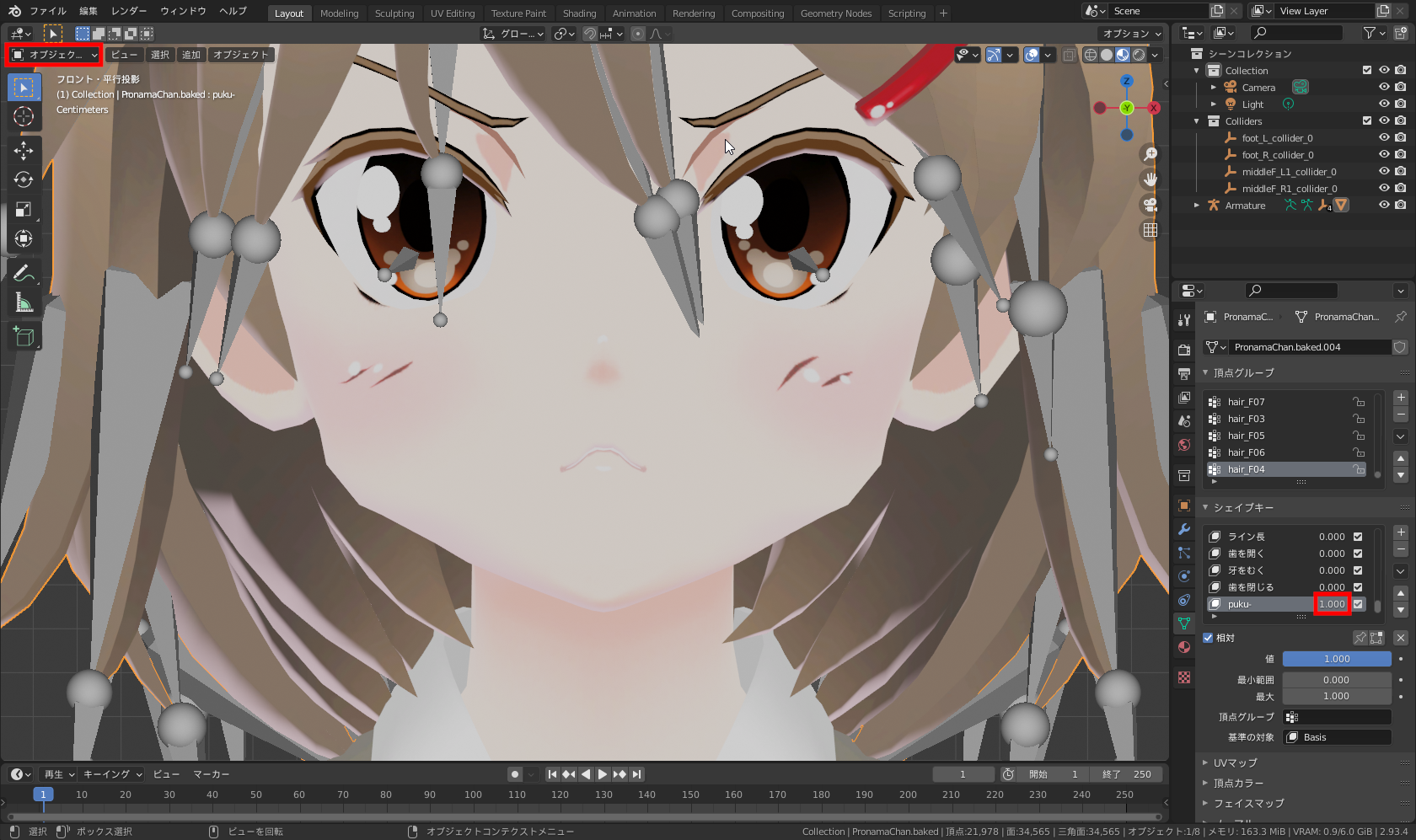Jump to timeline end frame

637,774
